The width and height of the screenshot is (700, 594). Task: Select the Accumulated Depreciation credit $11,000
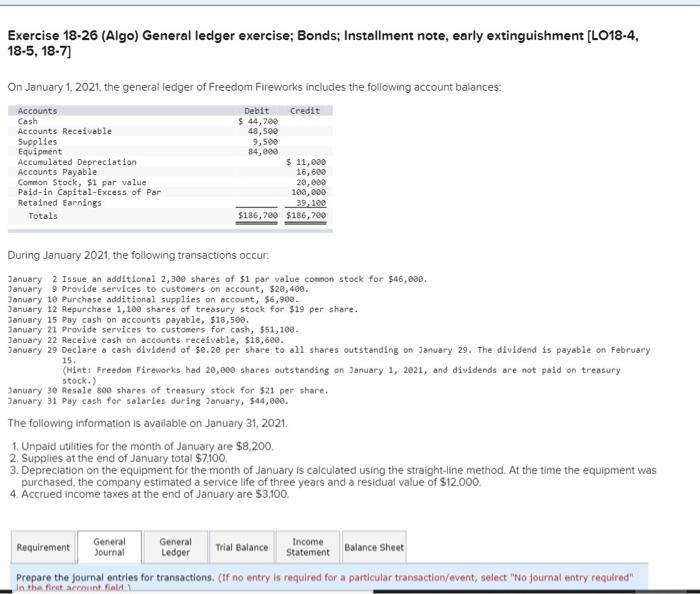click(306, 162)
